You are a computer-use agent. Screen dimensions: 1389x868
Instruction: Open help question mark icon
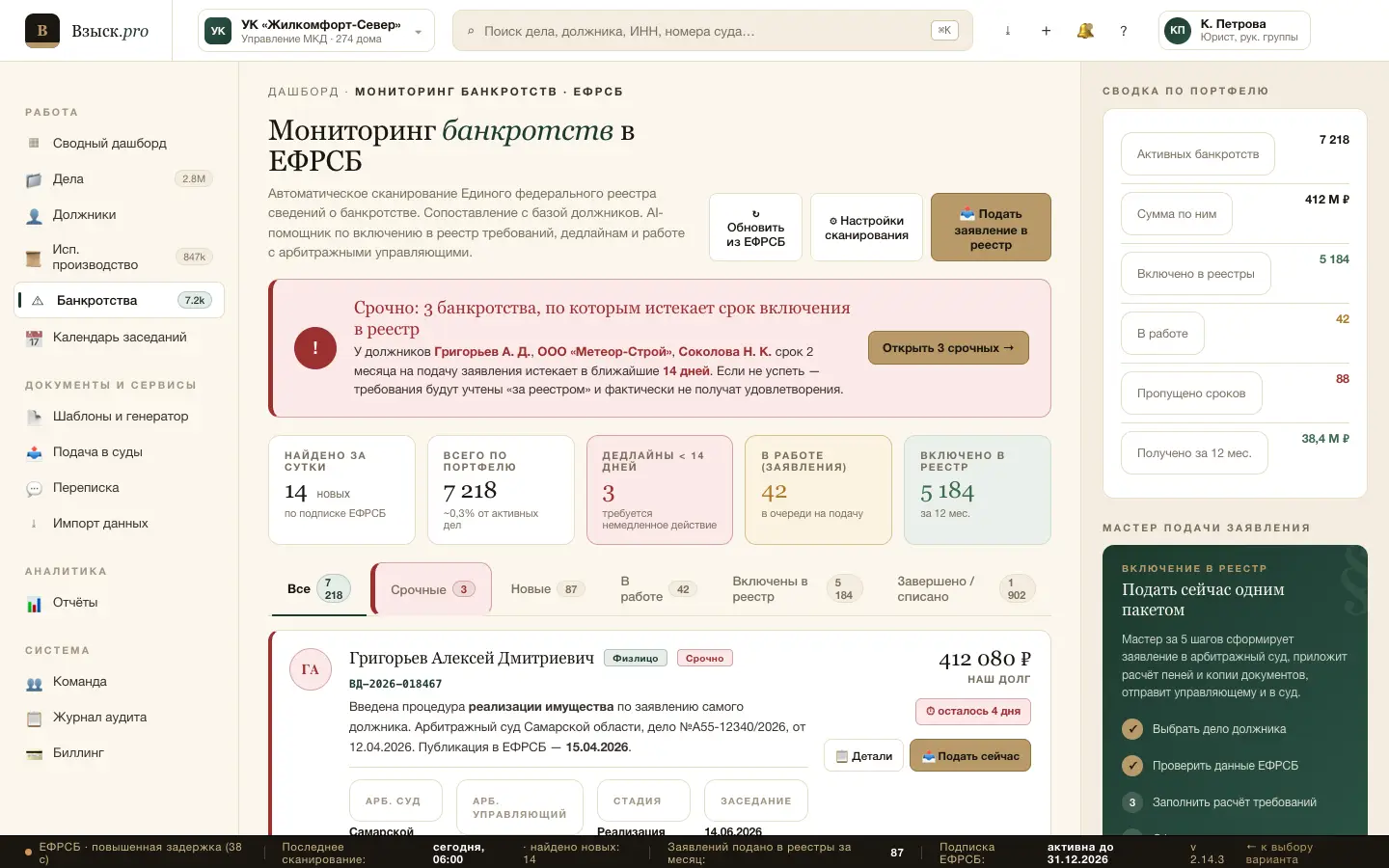tap(1124, 31)
